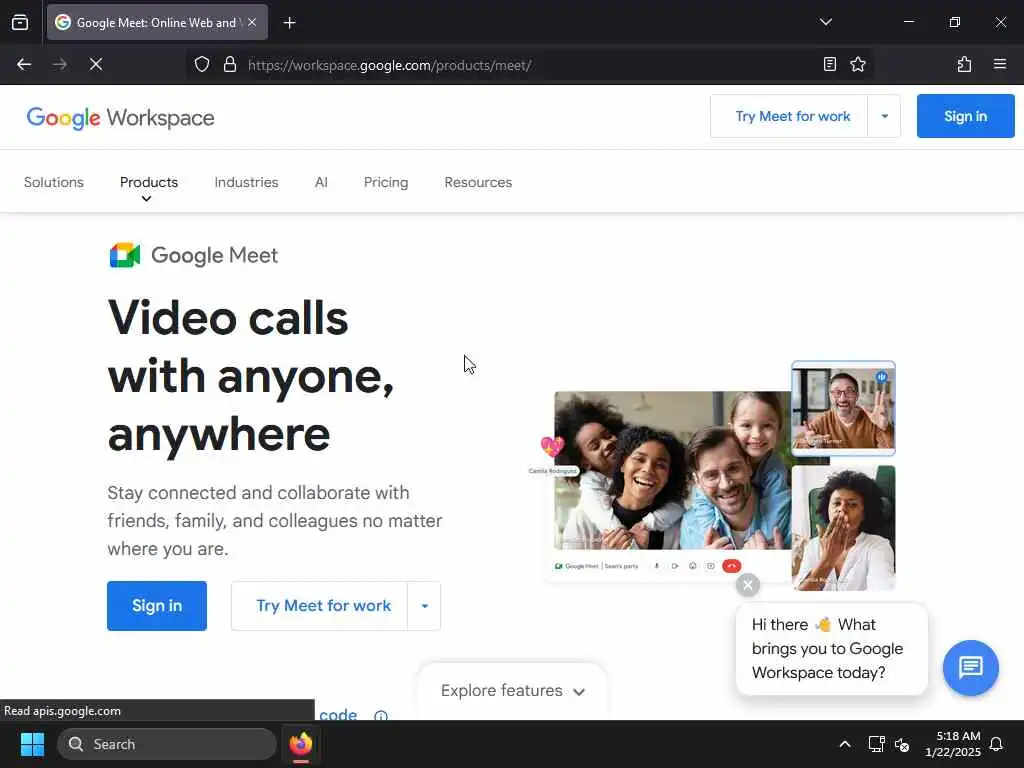Open the muted volume tray icon
This screenshot has width=1024, height=768.
point(903,744)
